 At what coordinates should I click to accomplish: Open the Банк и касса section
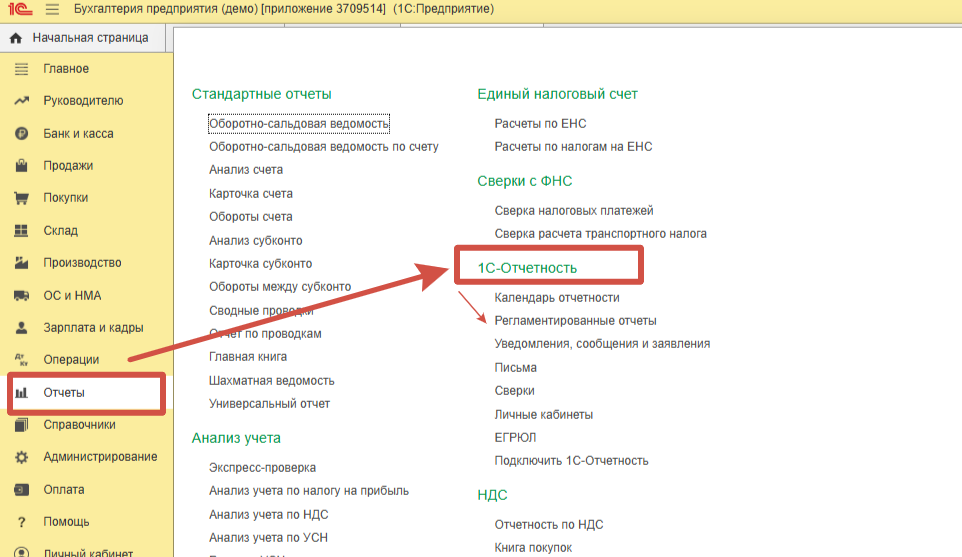tap(78, 133)
